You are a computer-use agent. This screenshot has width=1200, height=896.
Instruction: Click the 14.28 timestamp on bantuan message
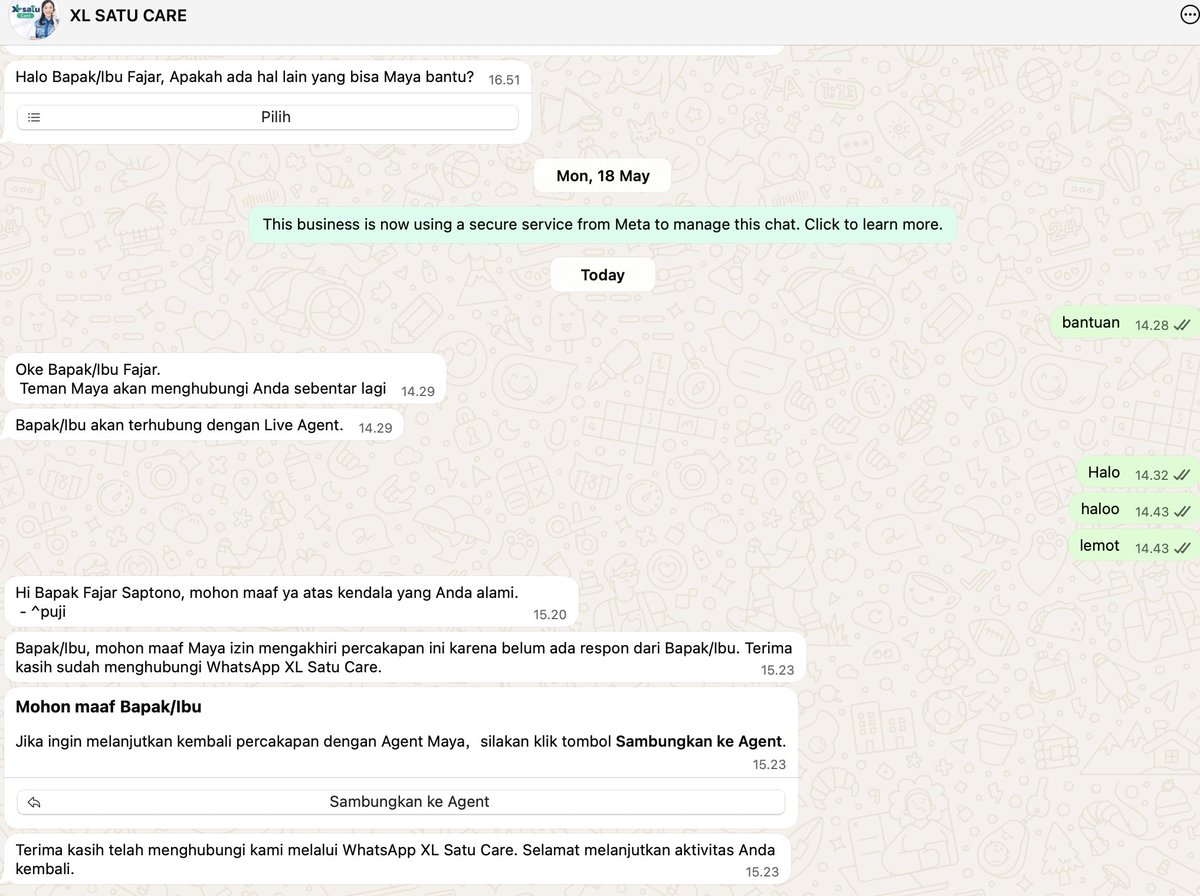(1152, 325)
